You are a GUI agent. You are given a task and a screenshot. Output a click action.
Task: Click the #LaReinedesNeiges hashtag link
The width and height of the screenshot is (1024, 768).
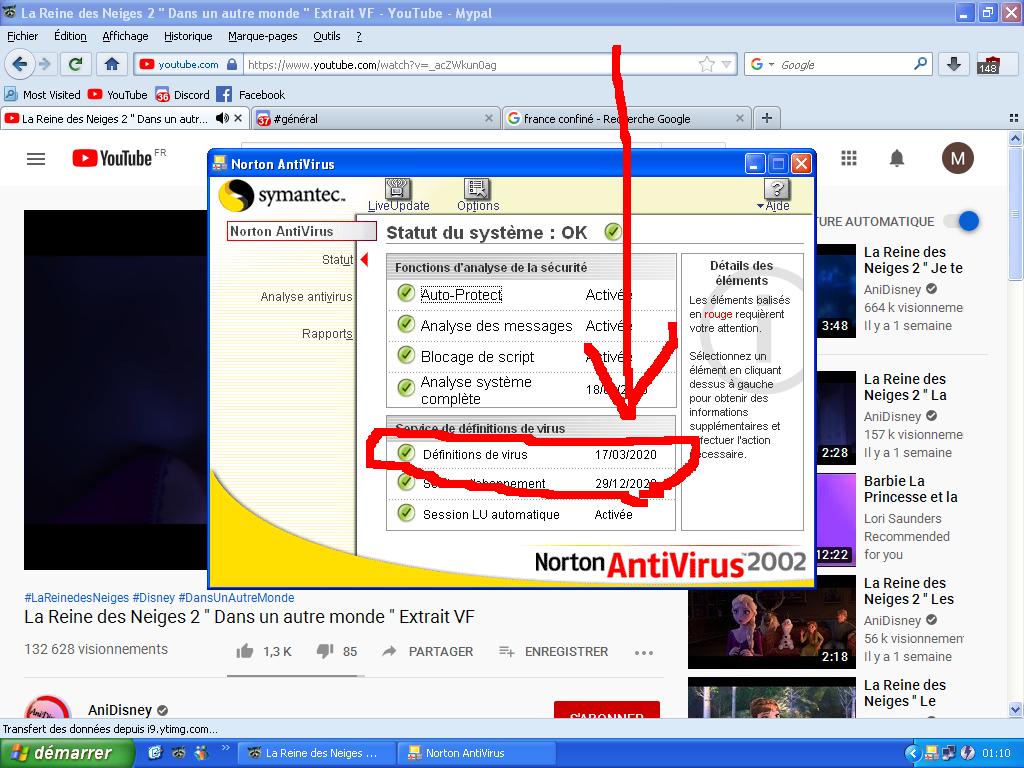click(76, 598)
